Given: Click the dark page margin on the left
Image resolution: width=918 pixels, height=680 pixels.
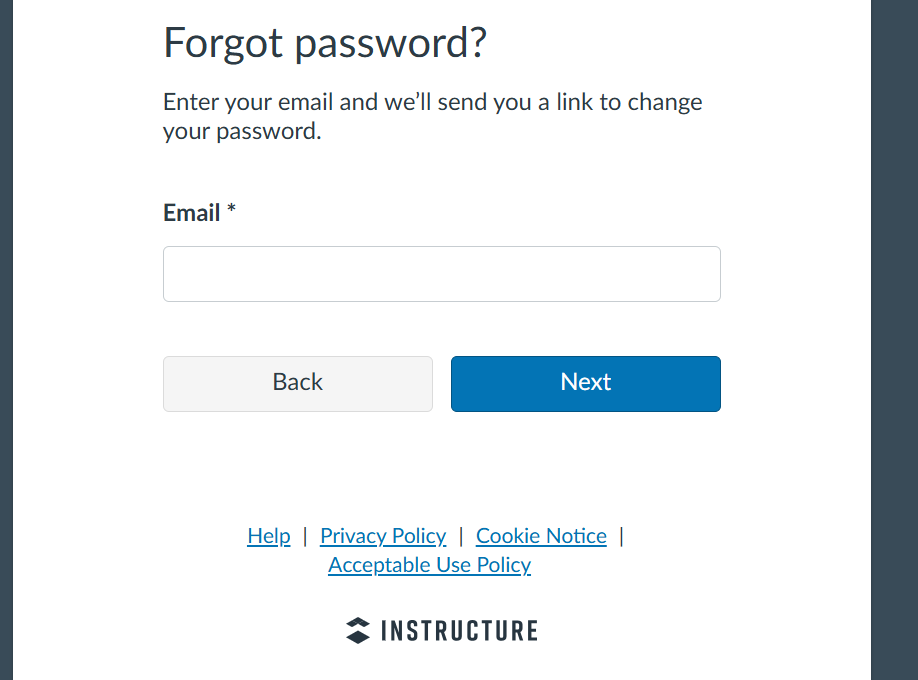Looking at the screenshot, I should point(6,340).
